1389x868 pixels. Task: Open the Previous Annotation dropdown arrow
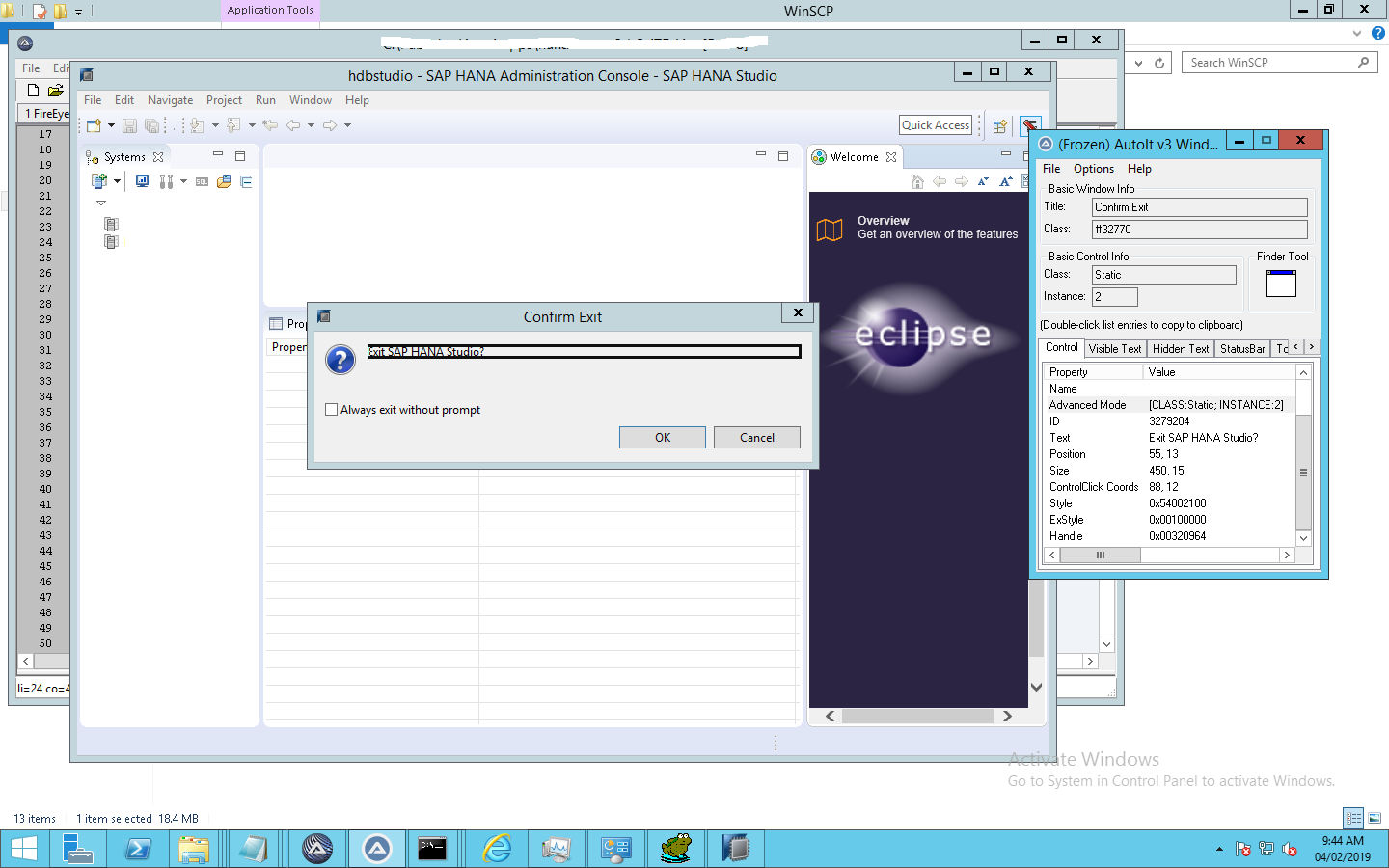click(252, 125)
